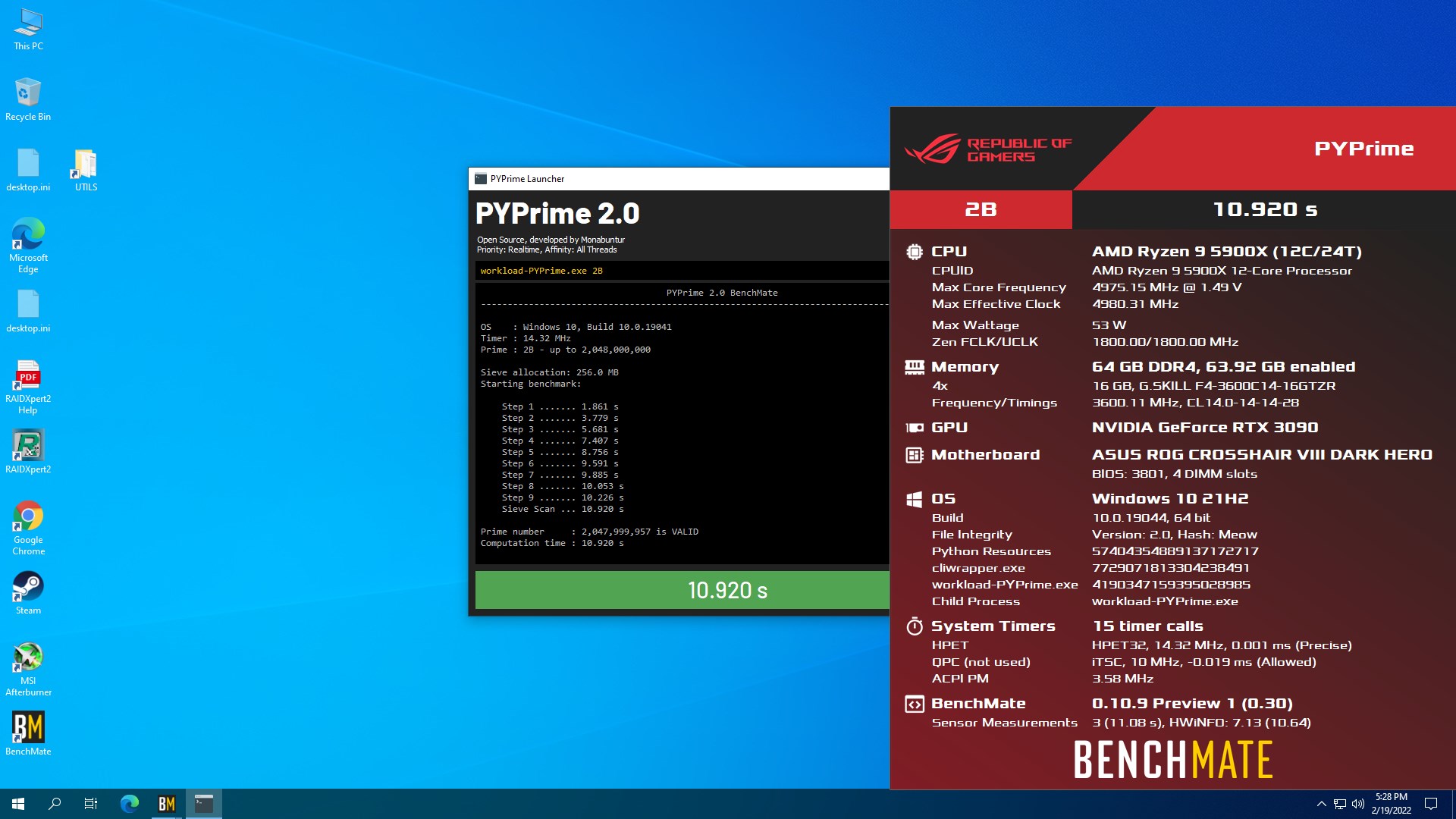Open the clock showing 5:28 PM
Image resolution: width=1456 pixels, height=819 pixels.
pyautogui.click(x=1391, y=804)
